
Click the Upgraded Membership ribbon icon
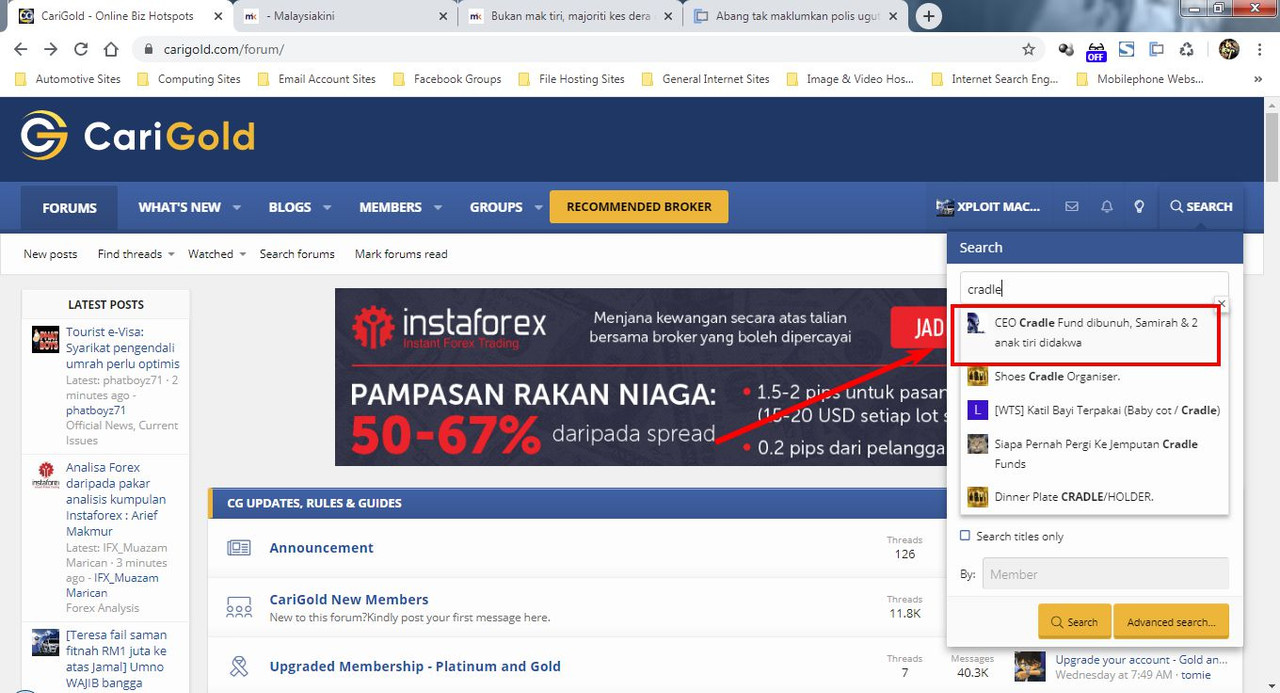tap(238, 666)
